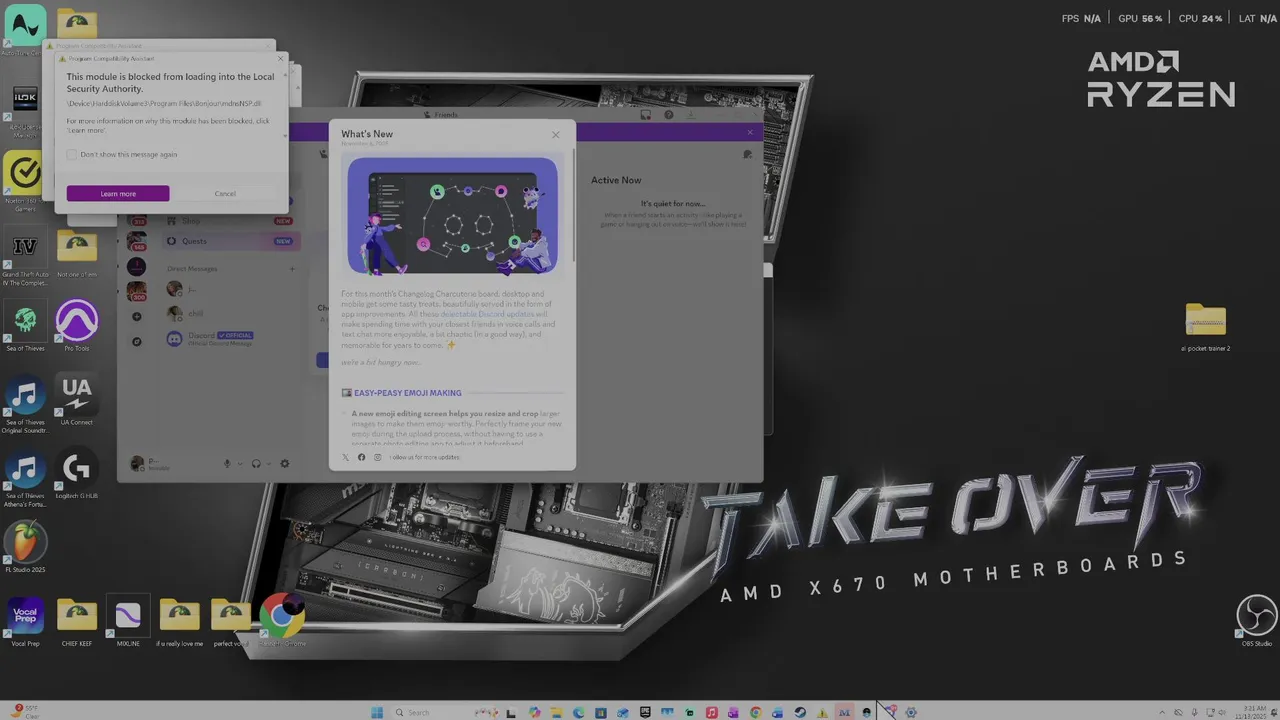The image size is (1280, 720).
Task: Open Logitech G HUB desktop shortcut
Action: [x=77, y=475]
